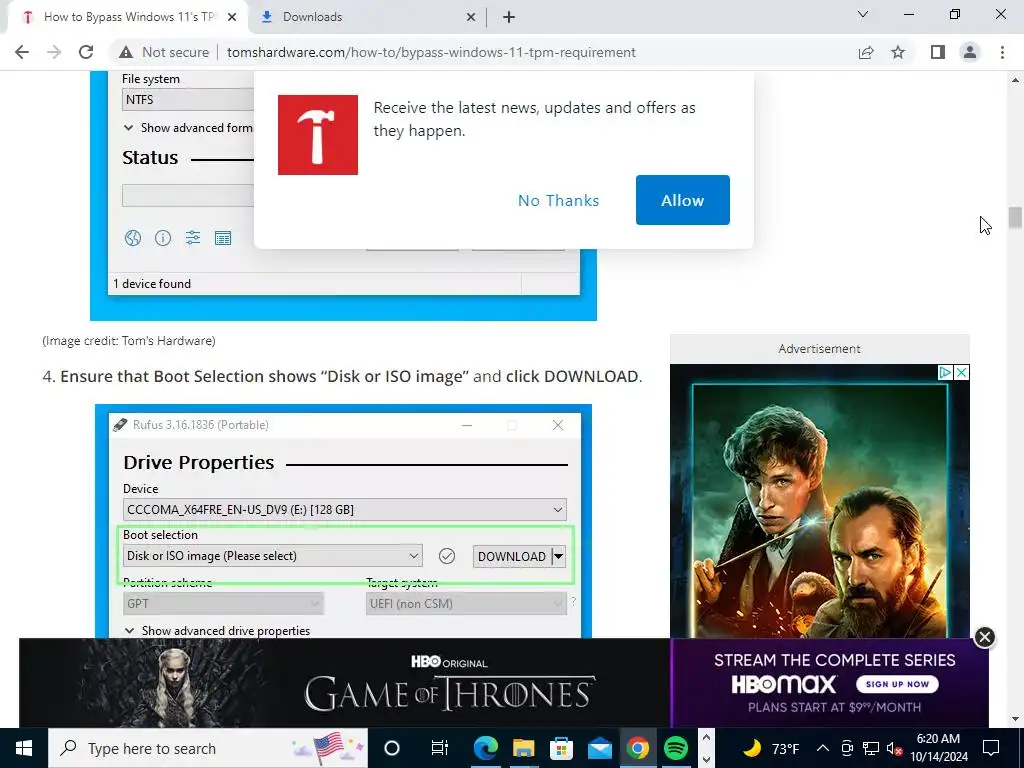Click the Game of Thrones banner
The height and width of the screenshot is (768, 1024).
click(345, 683)
